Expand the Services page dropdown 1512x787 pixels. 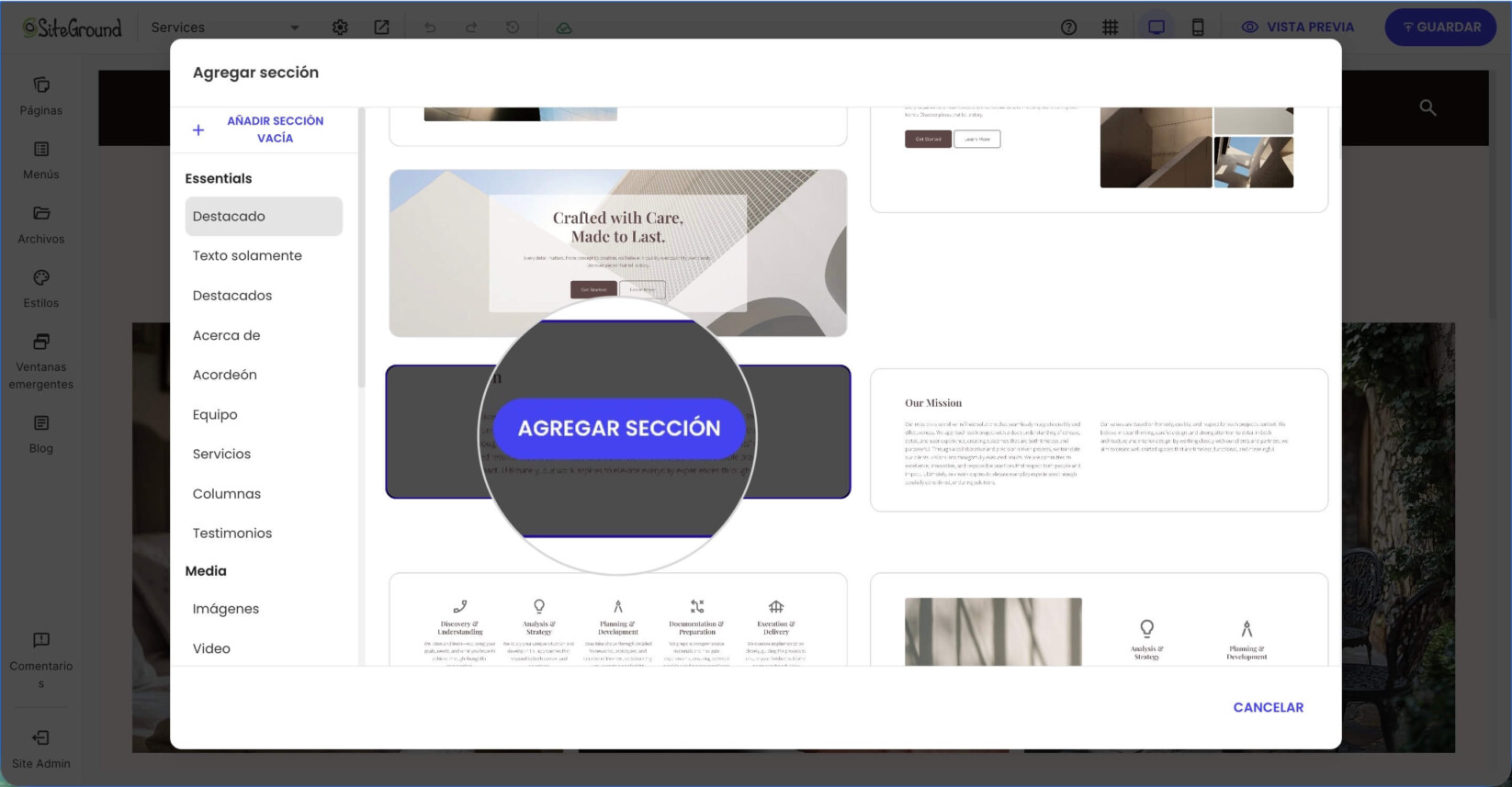click(x=224, y=28)
